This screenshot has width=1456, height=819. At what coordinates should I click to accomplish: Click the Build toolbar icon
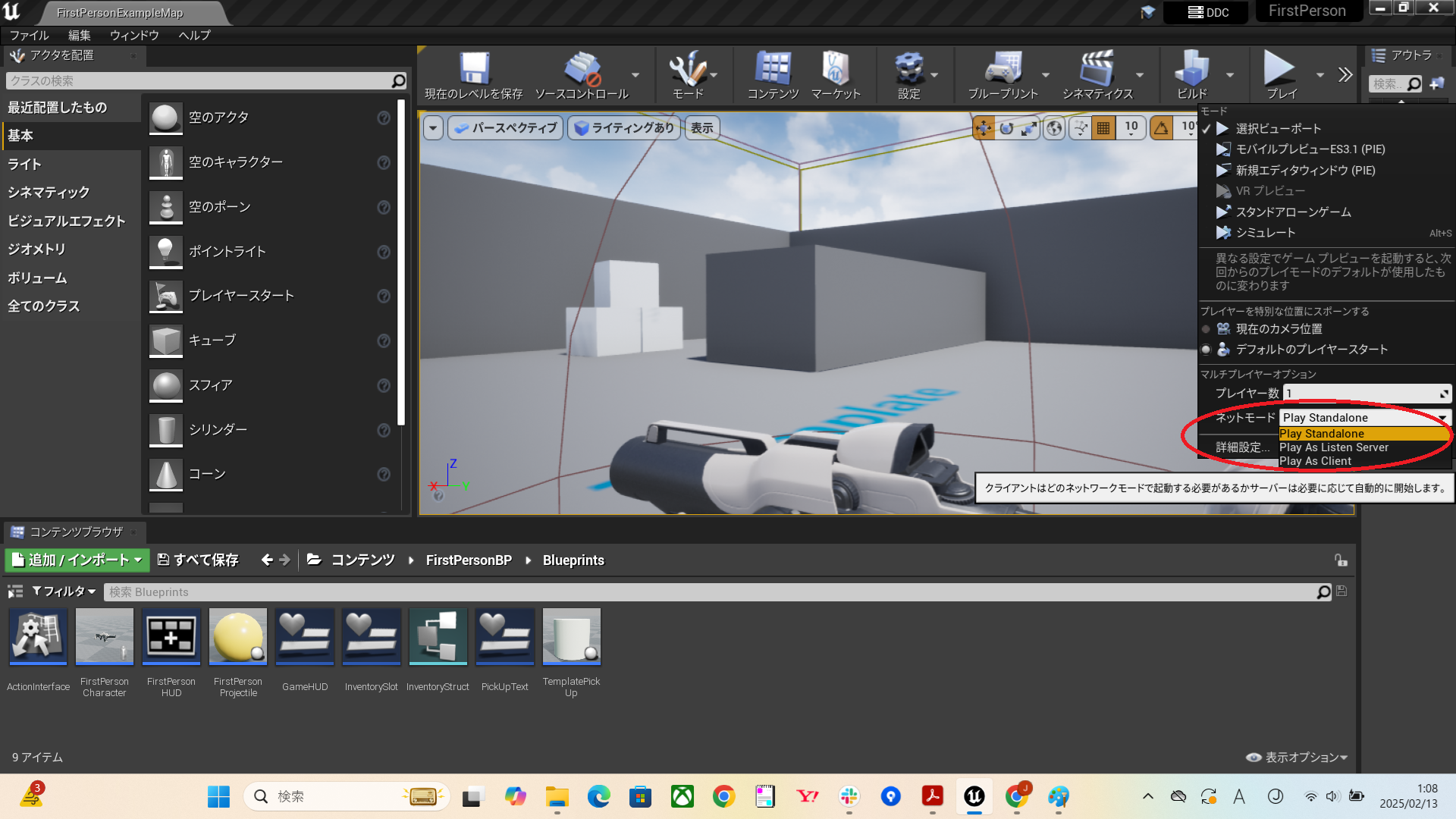(1191, 68)
